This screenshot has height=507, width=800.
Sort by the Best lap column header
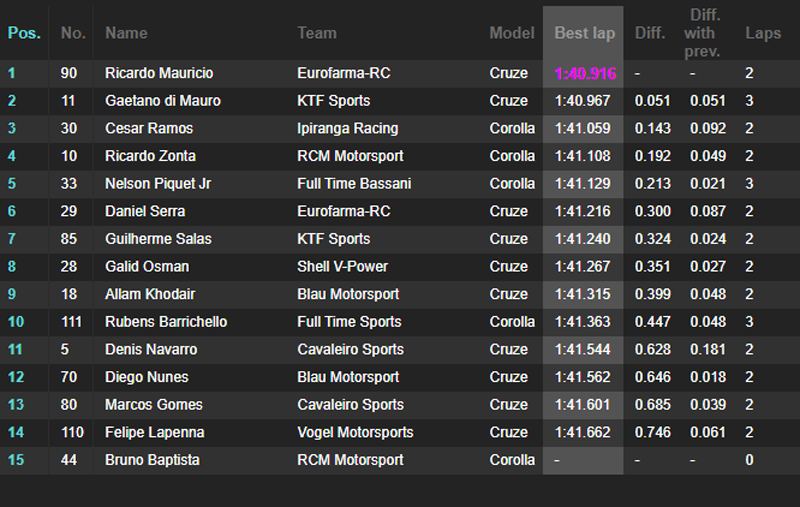click(585, 33)
